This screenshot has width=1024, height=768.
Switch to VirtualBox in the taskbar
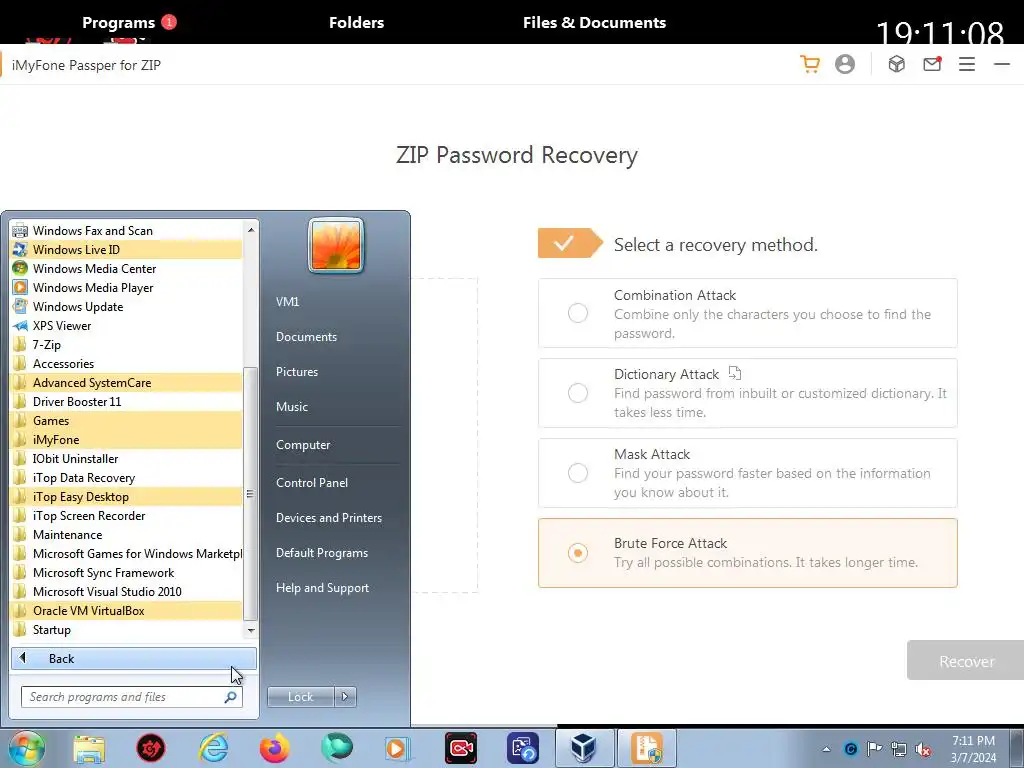(584, 748)
